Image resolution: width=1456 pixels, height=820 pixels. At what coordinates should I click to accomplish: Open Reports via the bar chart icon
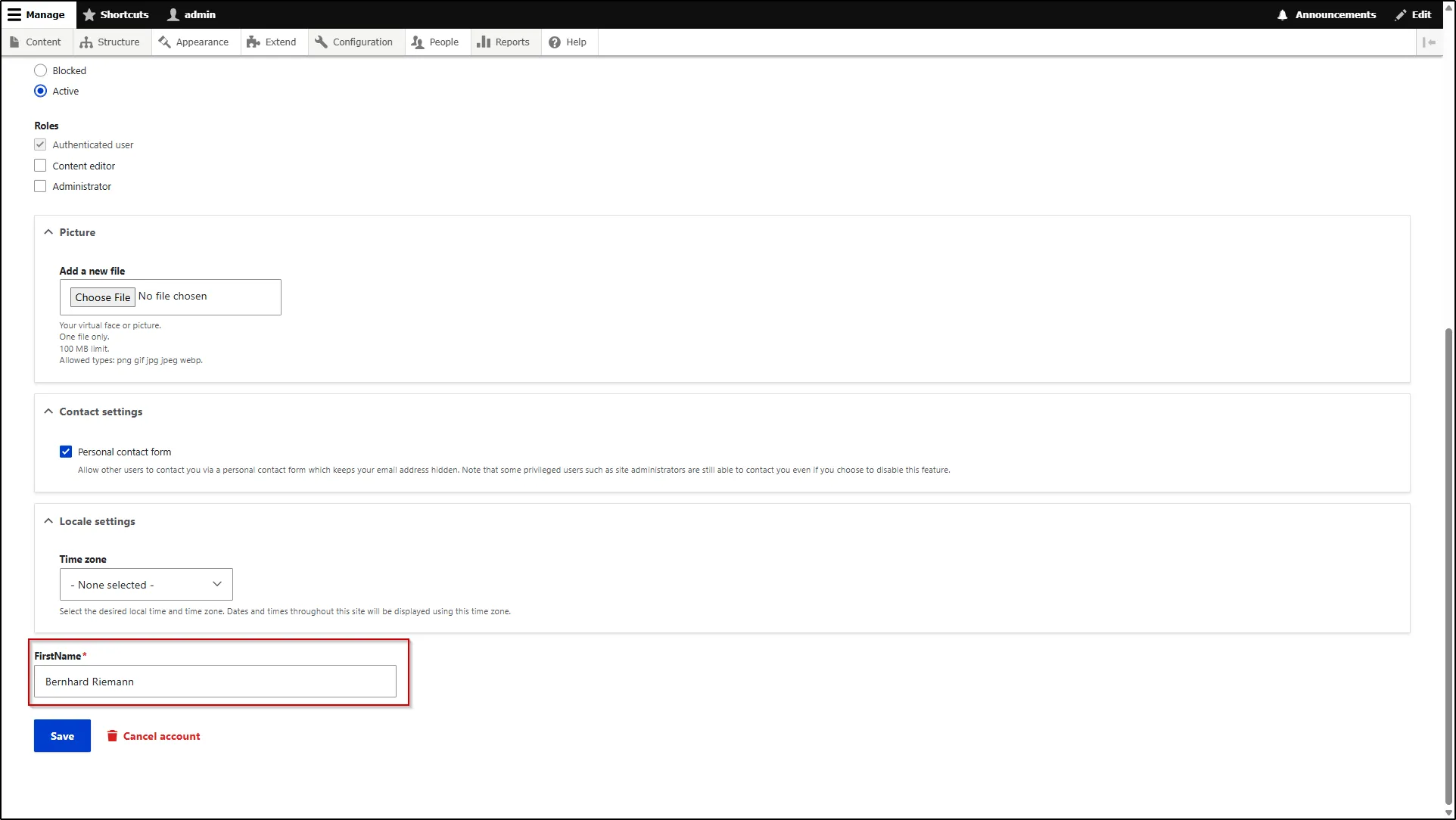tap(484, 42)
